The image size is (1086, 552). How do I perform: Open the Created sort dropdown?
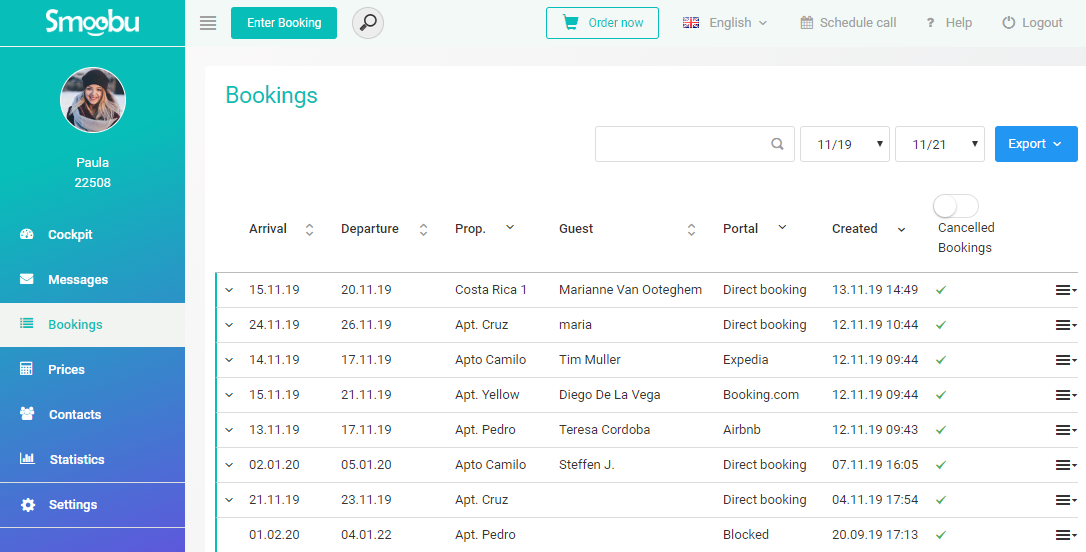click(901, 229)
